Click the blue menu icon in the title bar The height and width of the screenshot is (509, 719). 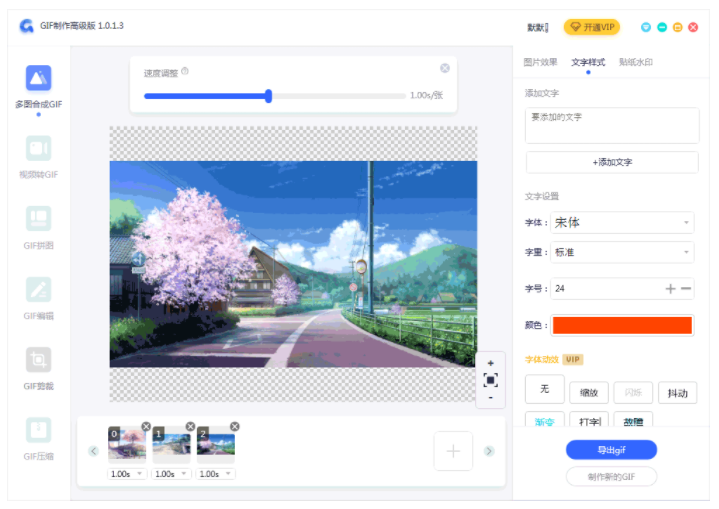pos(646,27)
